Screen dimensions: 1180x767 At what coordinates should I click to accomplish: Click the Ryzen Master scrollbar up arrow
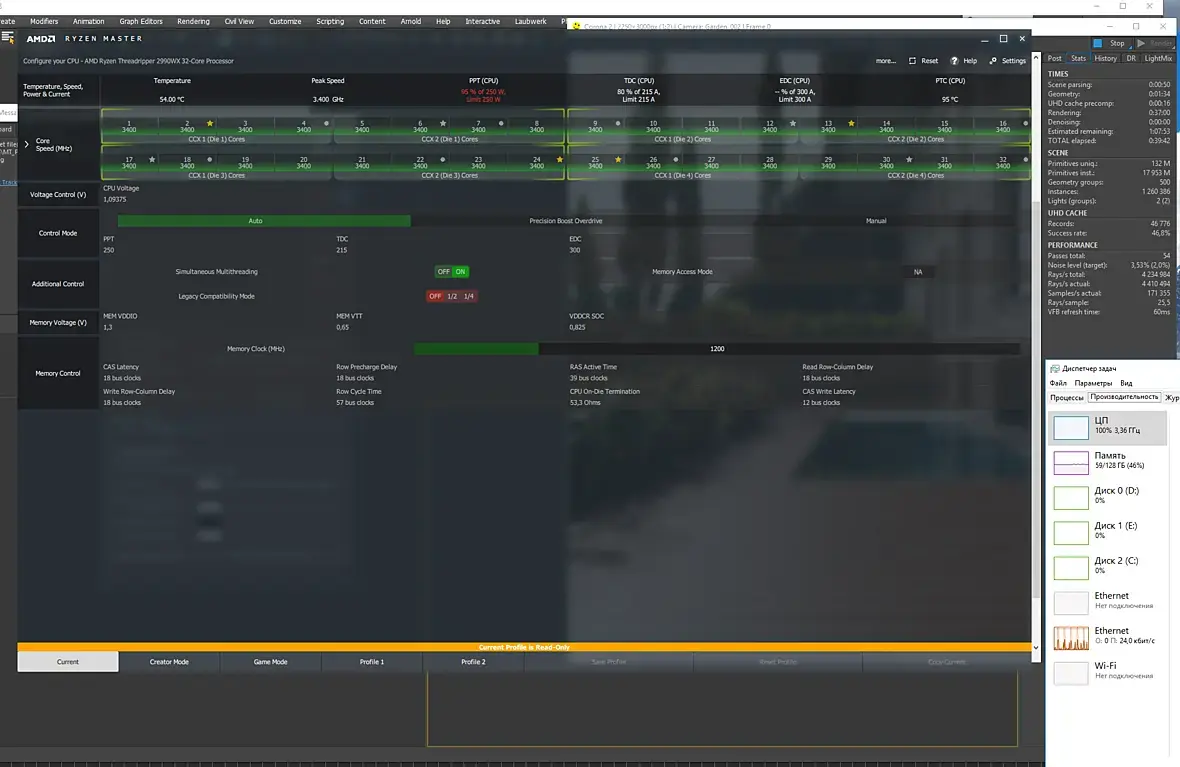coord(1036,57)
